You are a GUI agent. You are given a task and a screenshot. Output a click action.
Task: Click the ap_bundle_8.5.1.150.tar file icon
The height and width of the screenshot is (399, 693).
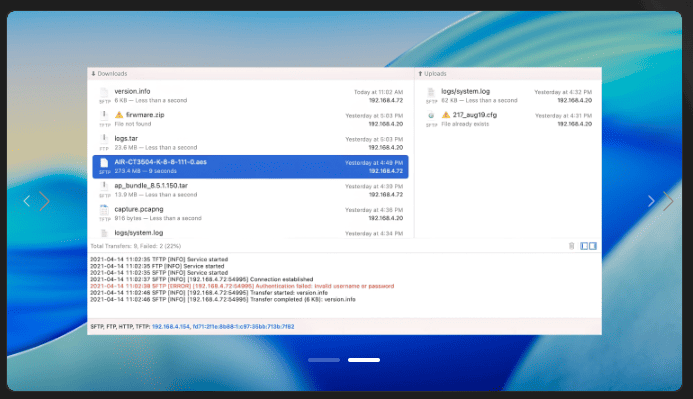(x=104, y=186)
